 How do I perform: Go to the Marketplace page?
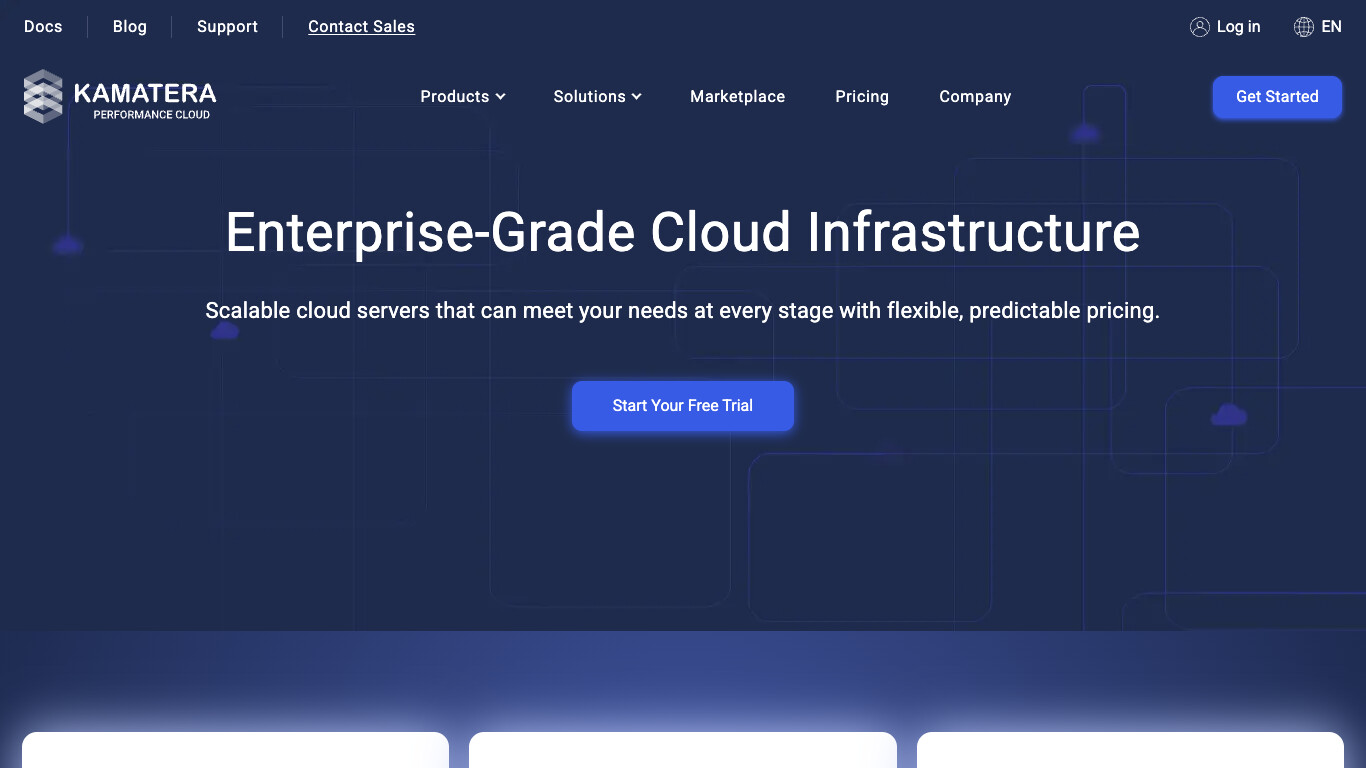point(737,97)
